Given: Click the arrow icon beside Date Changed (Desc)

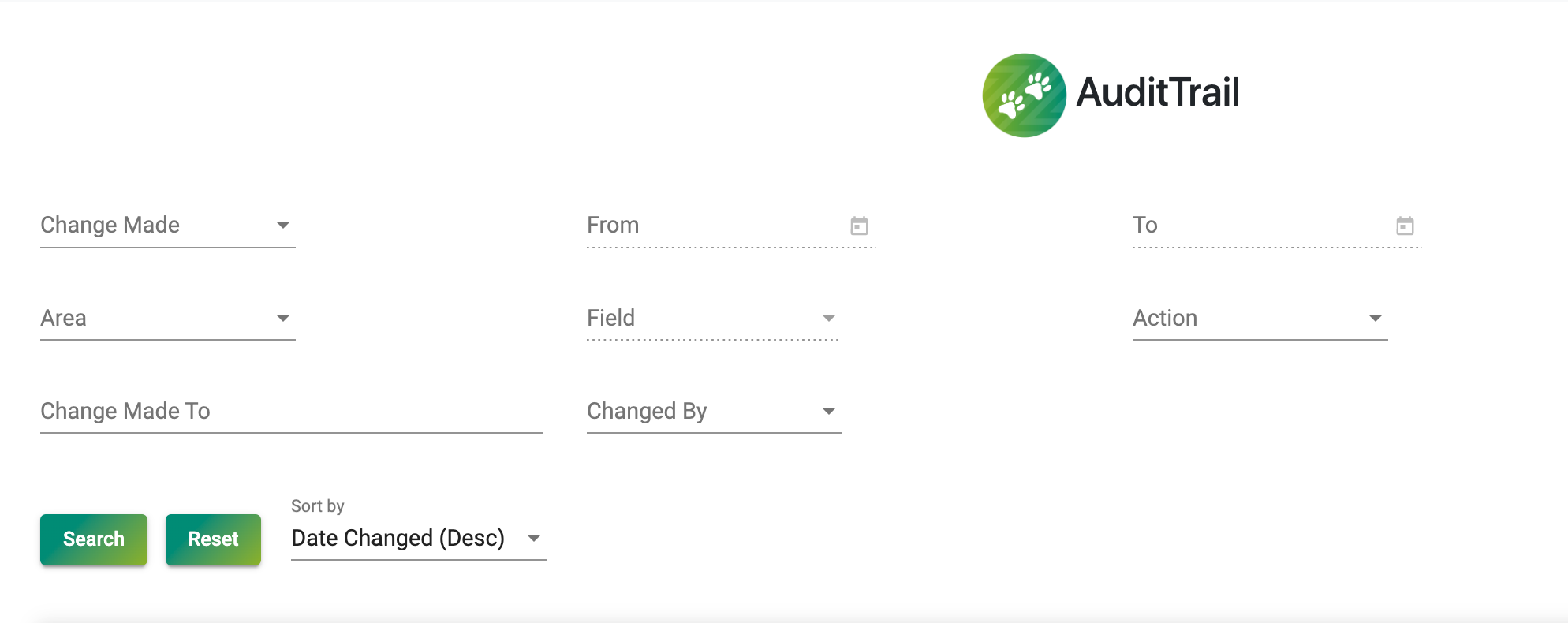Looking at the screenshot, I should click(x=534, y=538).
